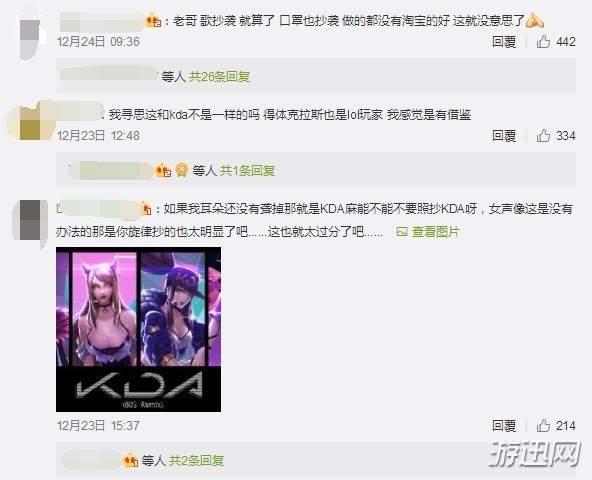Click the picture icon beside 查看图片
The image size is (592, 480).
pyautogui.click(x=402, y=231)
